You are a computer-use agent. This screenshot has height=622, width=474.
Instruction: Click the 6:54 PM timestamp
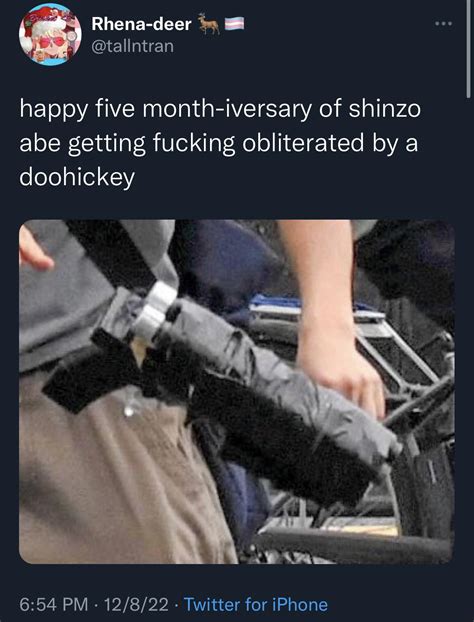coord(54,605)
